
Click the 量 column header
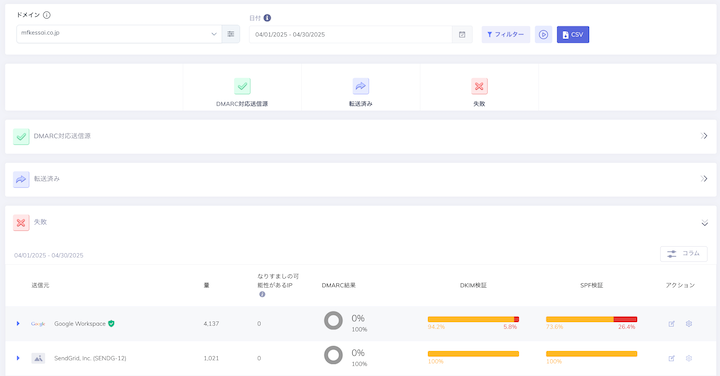pyautogui.click(x=207, y=286)
